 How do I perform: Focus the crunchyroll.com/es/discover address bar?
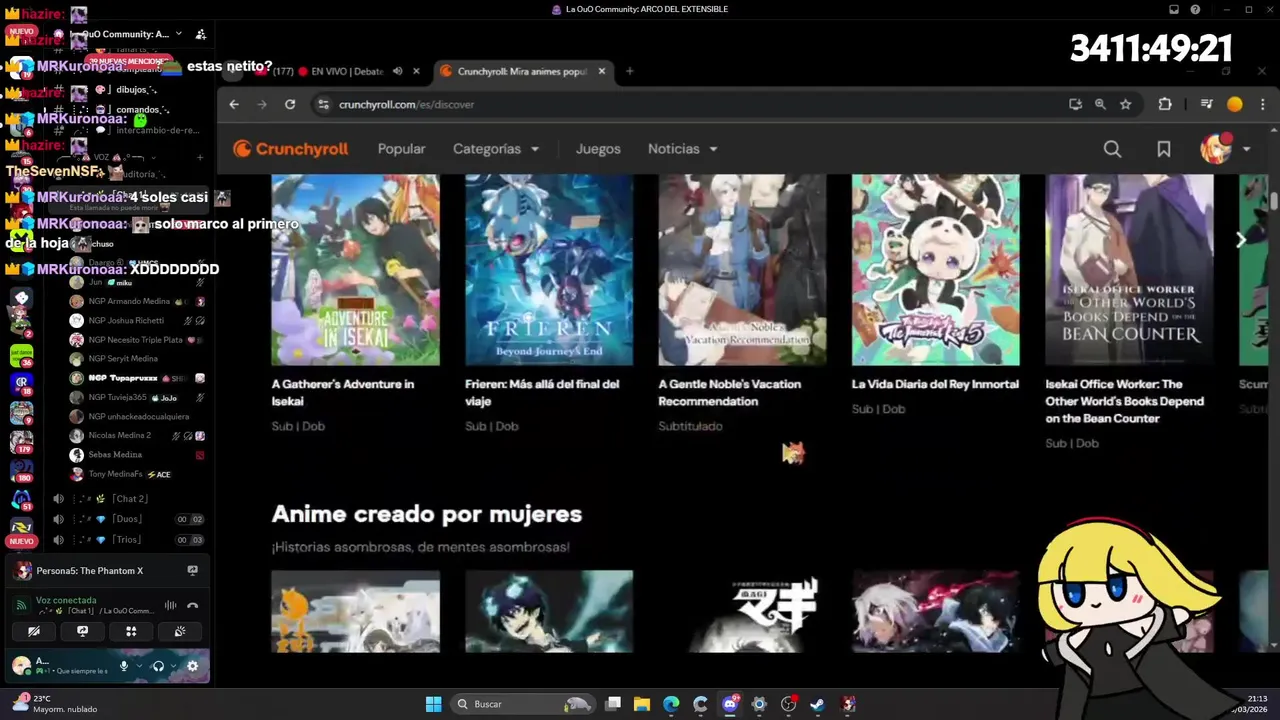pos(690,104)
